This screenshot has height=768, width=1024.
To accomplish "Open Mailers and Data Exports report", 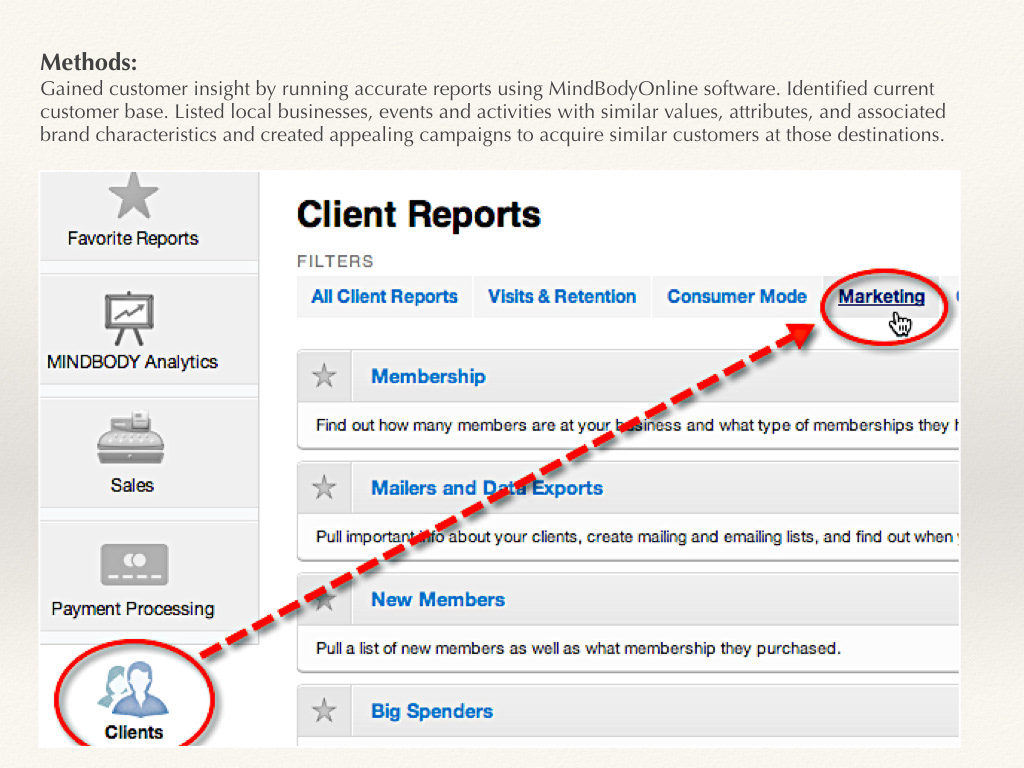I will click(487, 488).
